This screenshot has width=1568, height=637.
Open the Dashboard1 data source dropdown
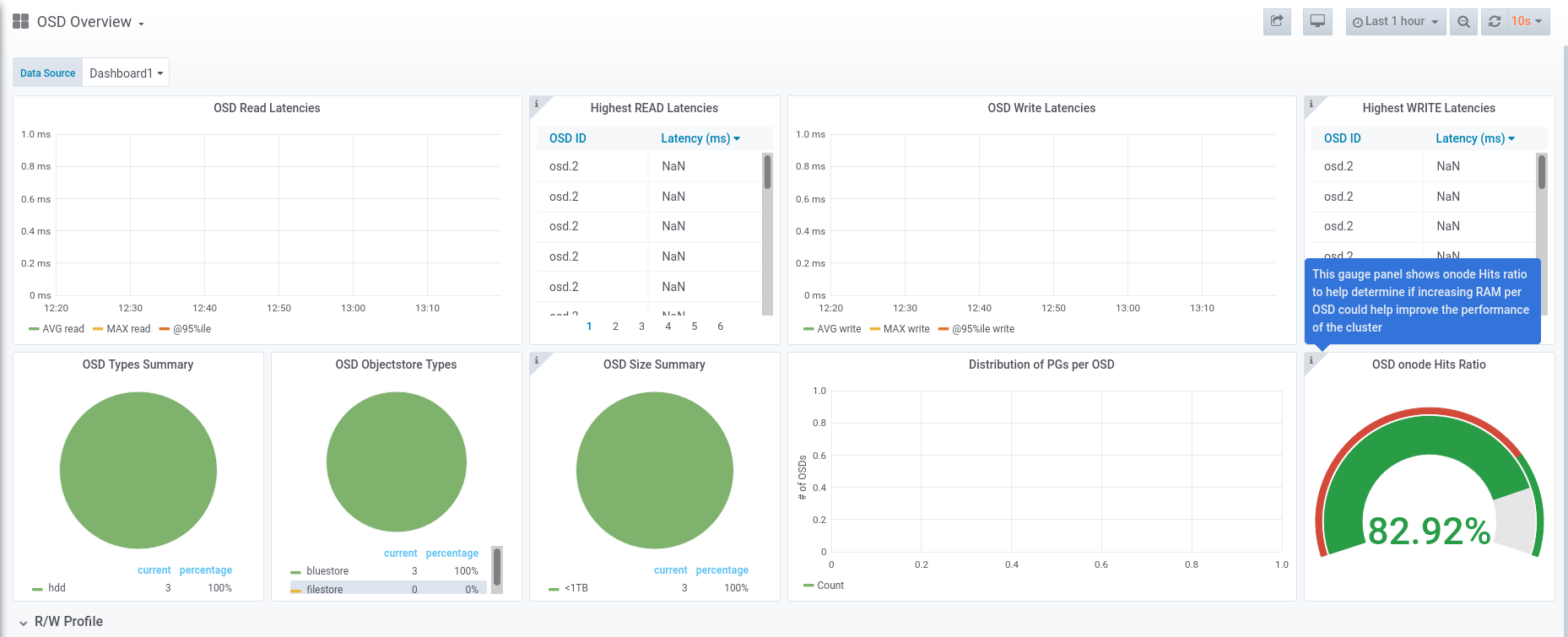(x=126, y=73)
